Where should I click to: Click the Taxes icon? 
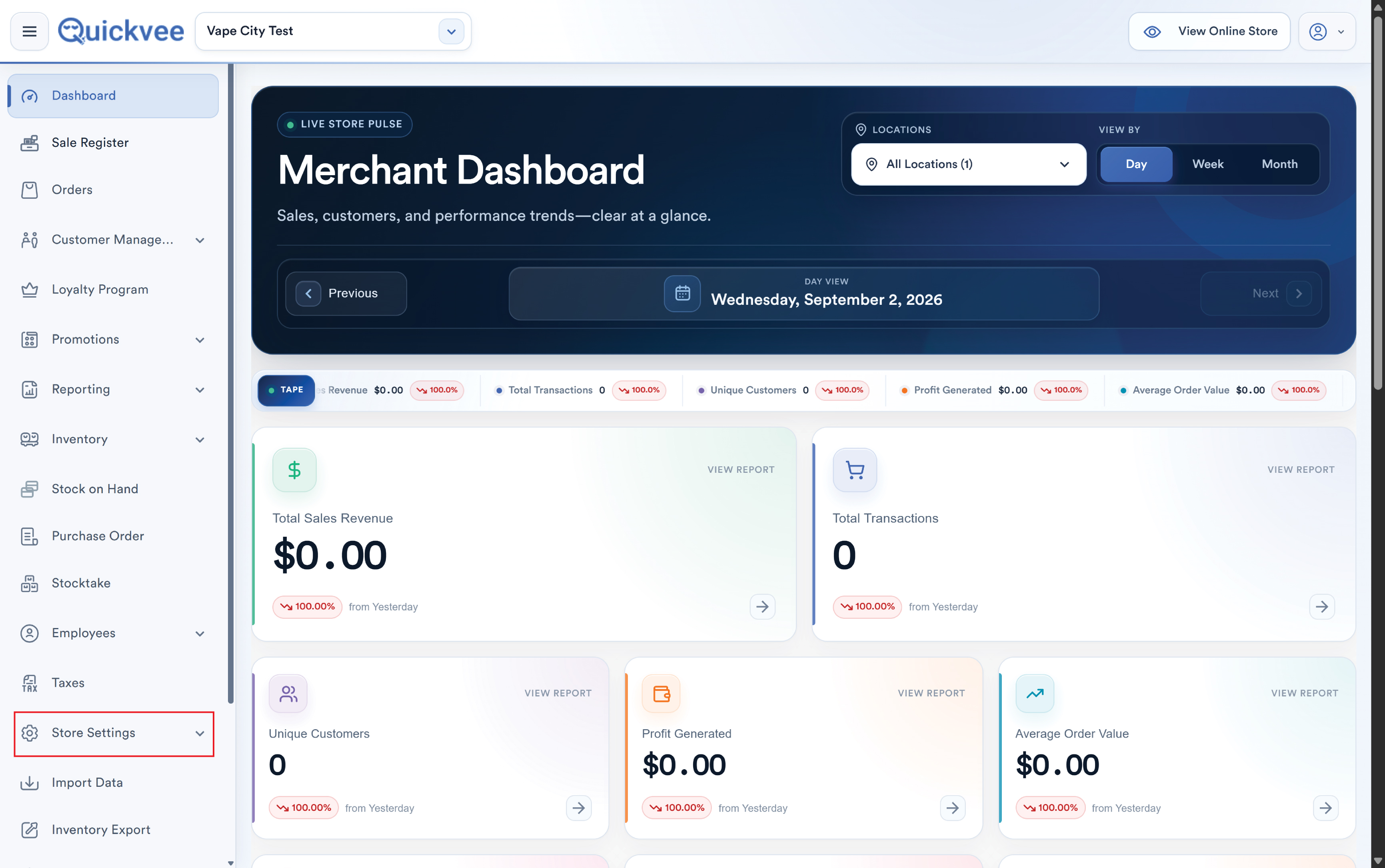29,683
